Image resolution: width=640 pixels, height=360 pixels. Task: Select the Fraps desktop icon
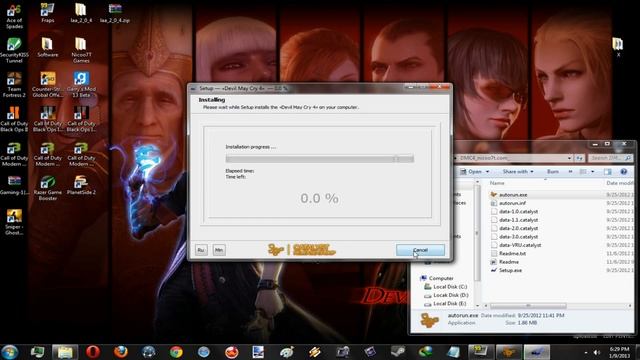click(47, 13)
